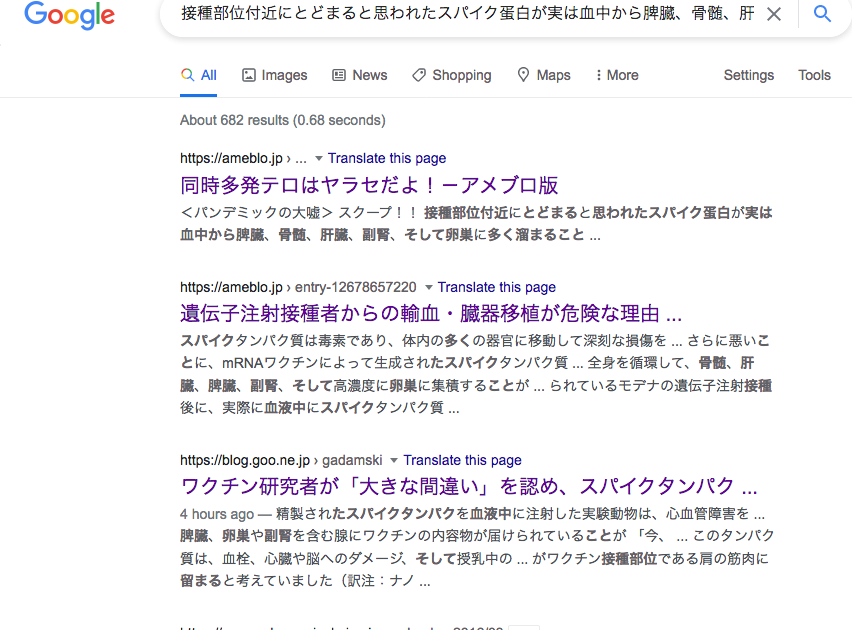Click Translate this page for the first ameblo result
This screenshot has height=630, width=852.
point(387,158)
